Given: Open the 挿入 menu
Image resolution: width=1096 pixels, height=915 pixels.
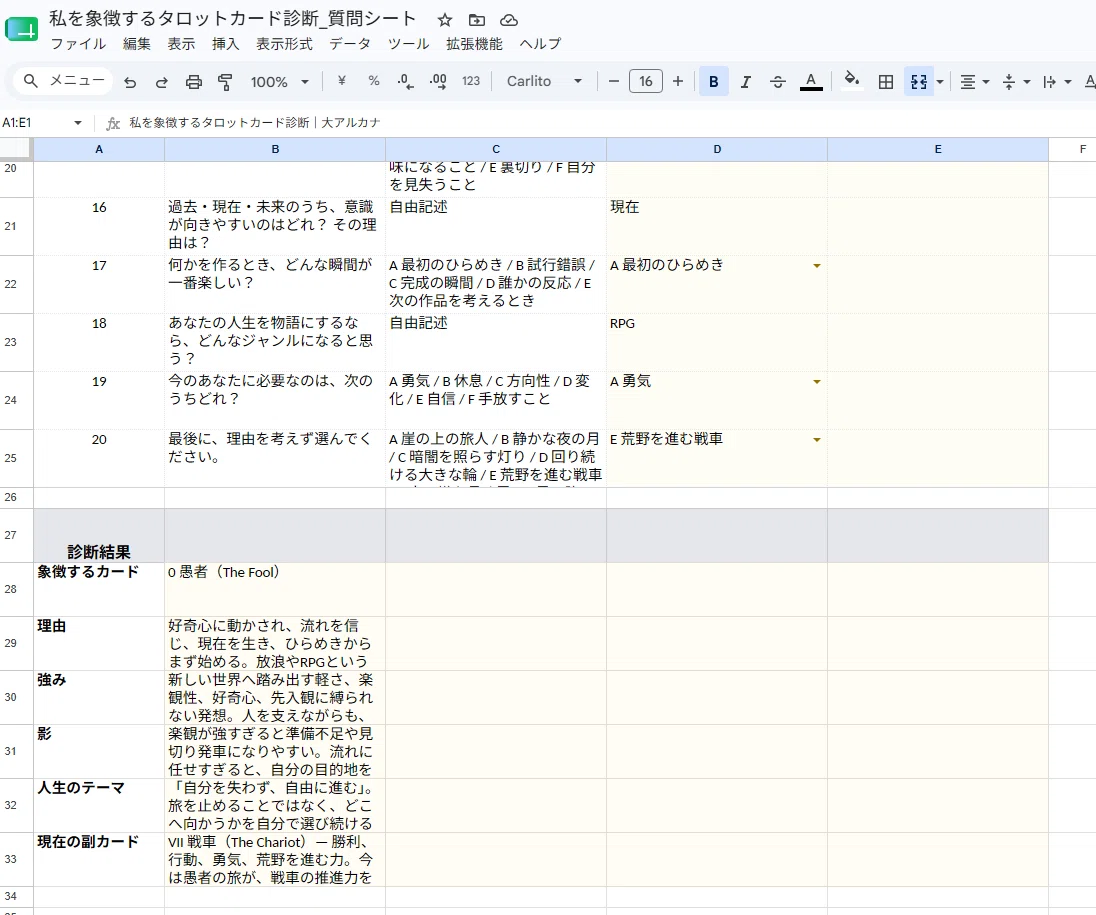Looking at the screenshot, I should (225, 43).
